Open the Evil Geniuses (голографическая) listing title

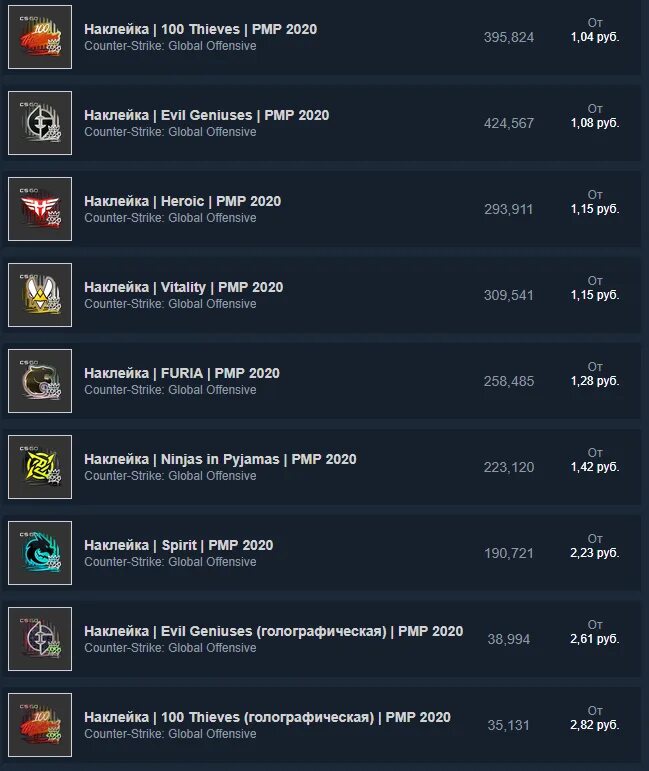(273, 632)
